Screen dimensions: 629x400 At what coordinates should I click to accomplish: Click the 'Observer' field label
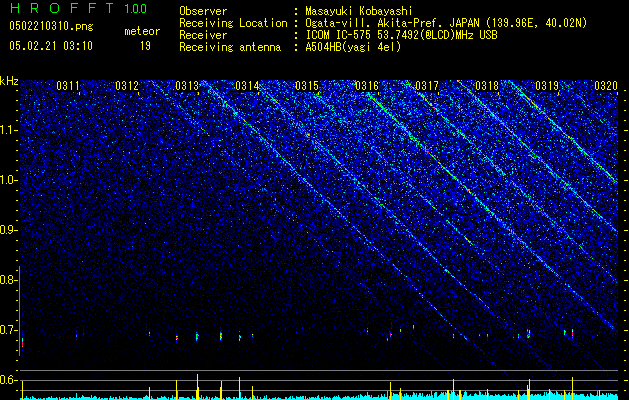tap(203, 11)
